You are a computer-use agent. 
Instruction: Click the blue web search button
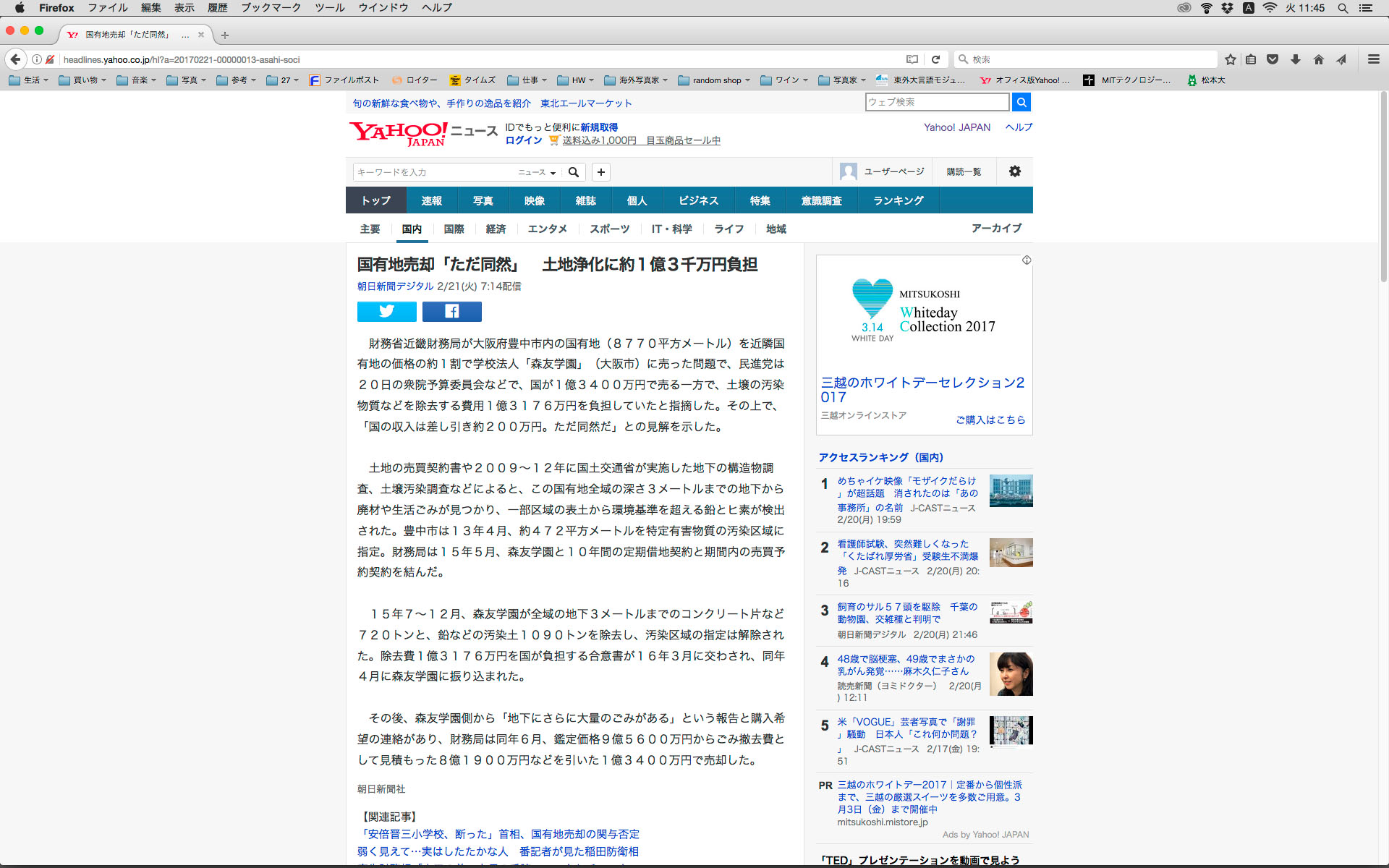(x=1021, y=102)
